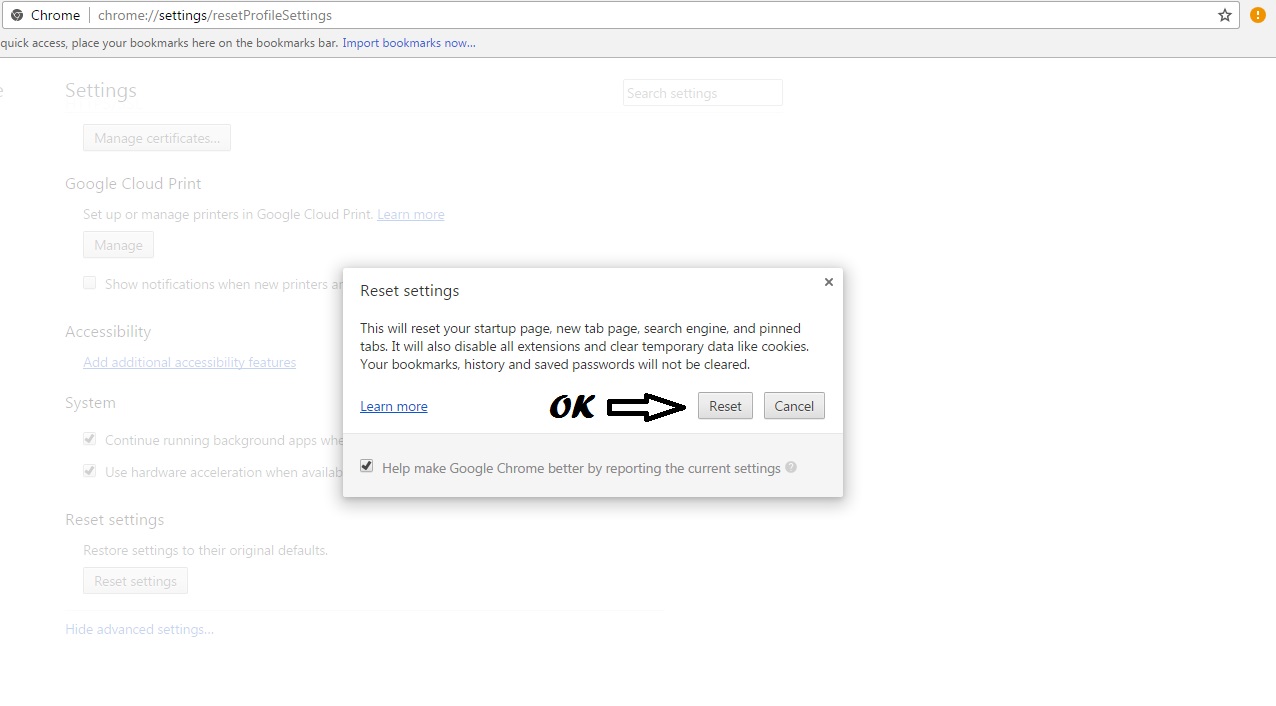Toggle Continue running background apps checkbox
1276x706 pixels.
point(90,439)
